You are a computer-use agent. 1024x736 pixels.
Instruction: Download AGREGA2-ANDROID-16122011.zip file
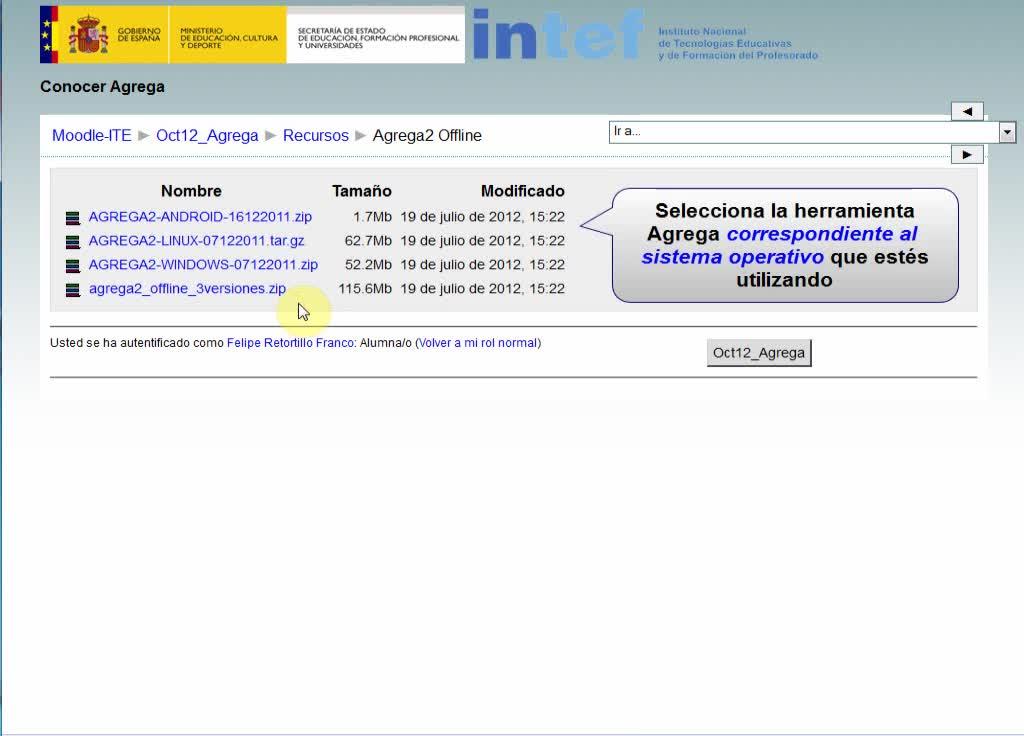200,217
